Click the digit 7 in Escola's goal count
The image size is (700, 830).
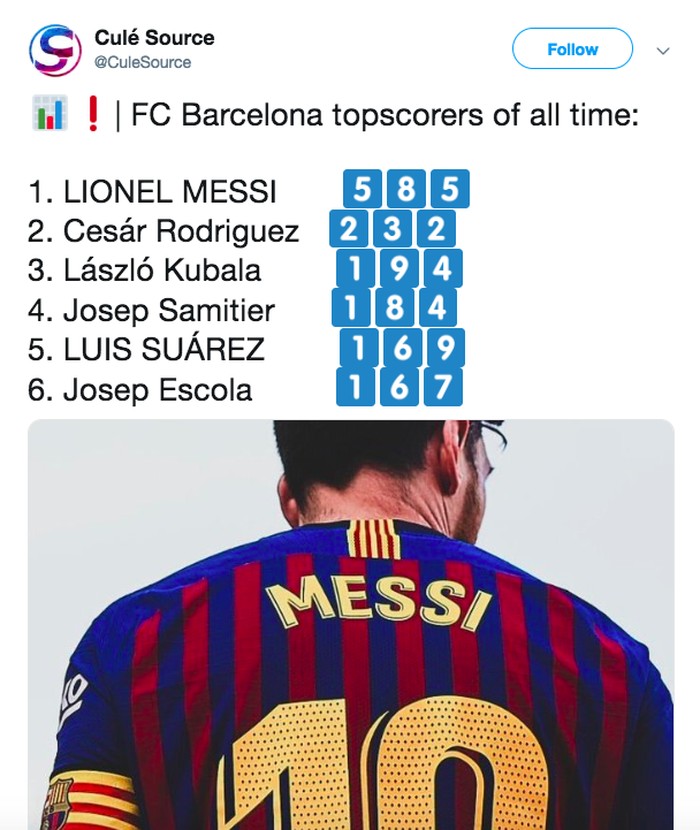[x=444, y=387]
